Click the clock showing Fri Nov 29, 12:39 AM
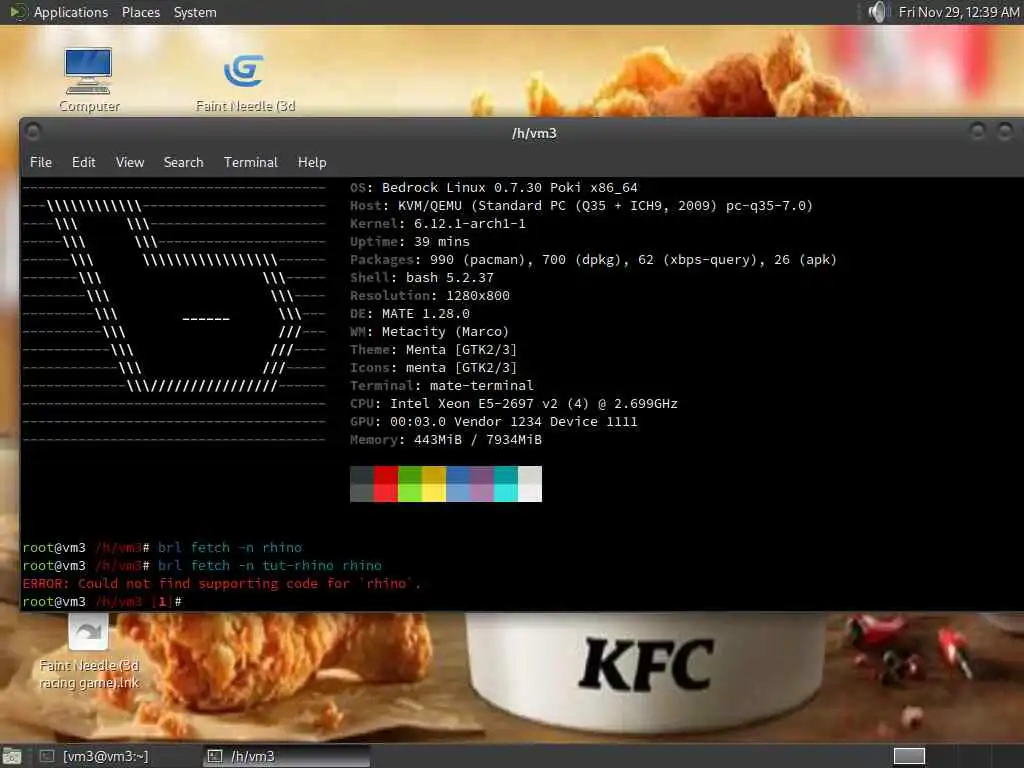1024x768 pixels. tap(958, 12)
